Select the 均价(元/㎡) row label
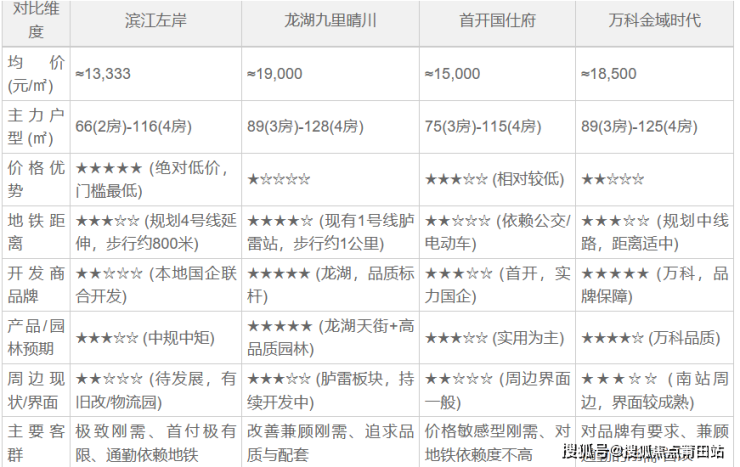This screenshot has width=740, height=467. pos(36,74)
